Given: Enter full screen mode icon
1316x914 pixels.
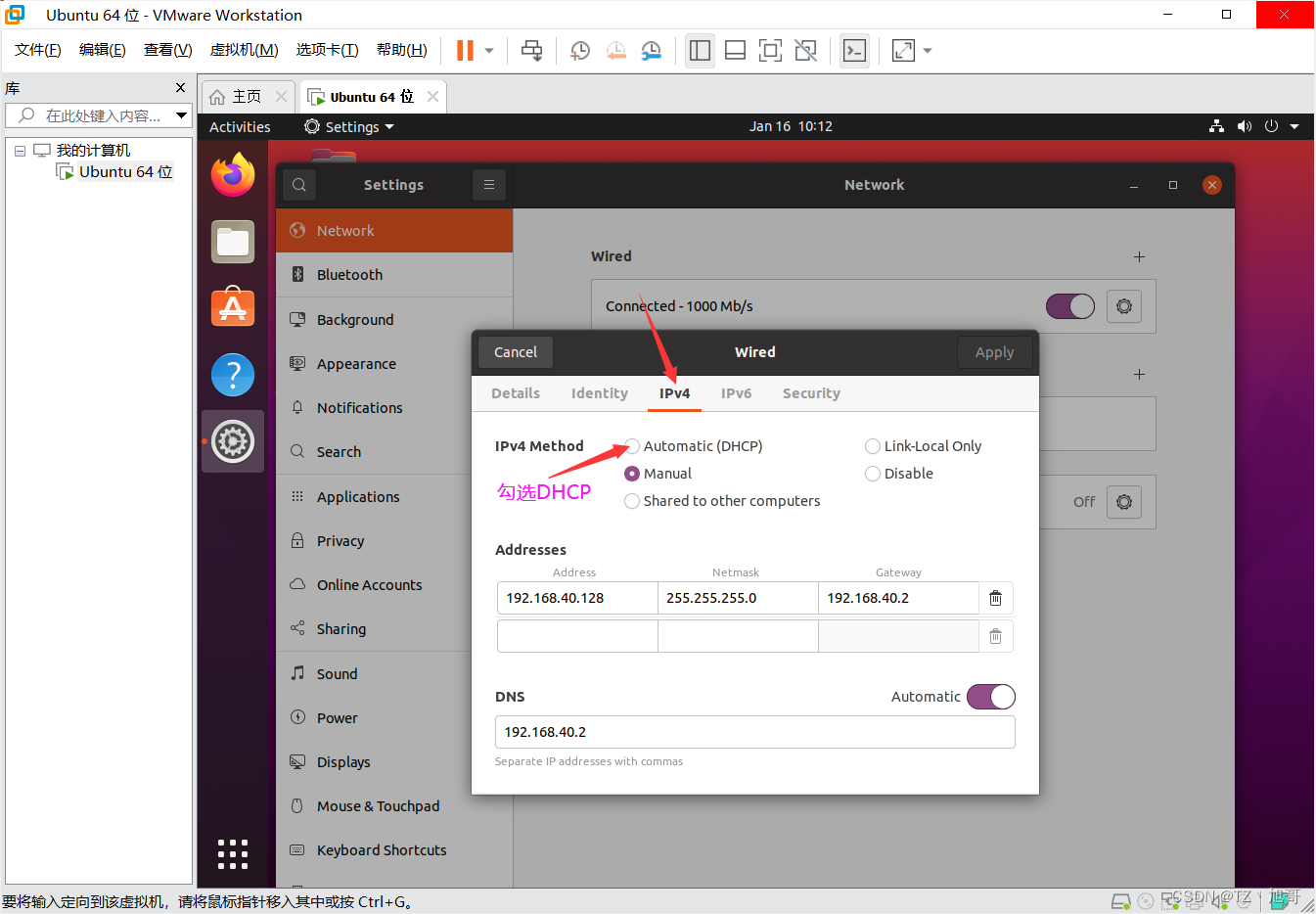Looking at the screenshot, I should 771,51.
